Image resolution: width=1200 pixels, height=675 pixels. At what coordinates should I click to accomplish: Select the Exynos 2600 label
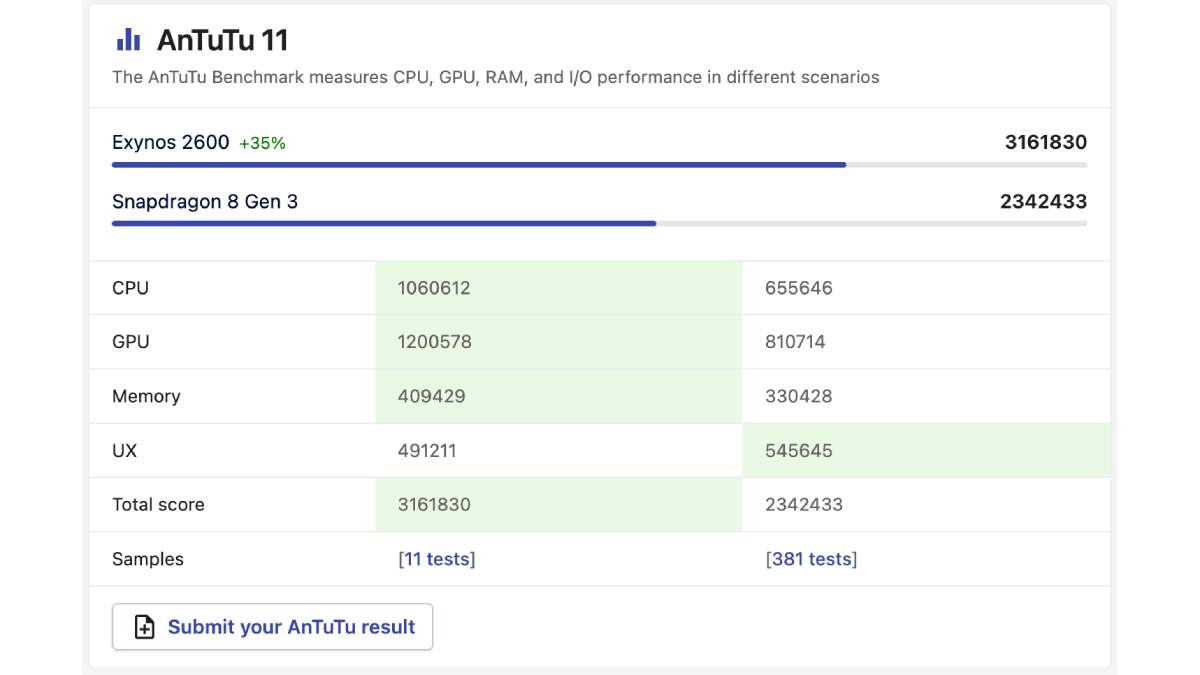coord(171,142)
